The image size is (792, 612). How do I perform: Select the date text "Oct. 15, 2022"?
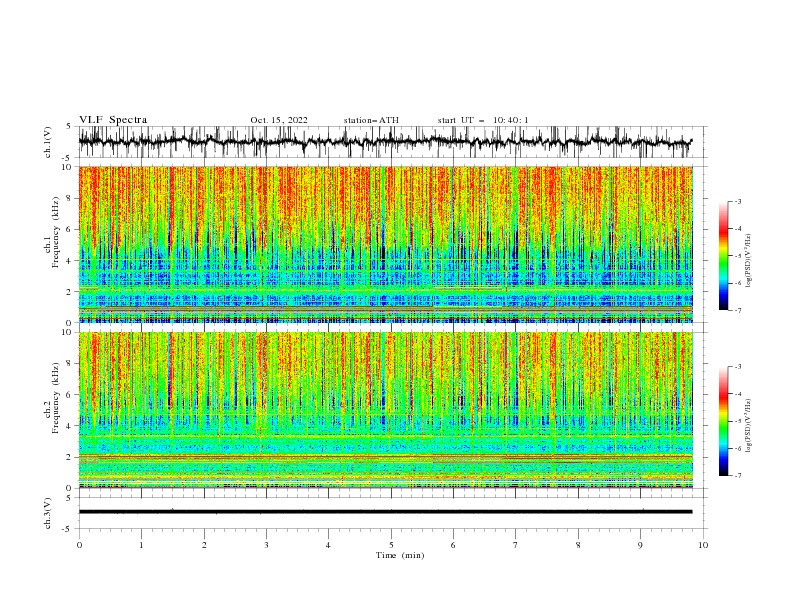coord(279,120)
